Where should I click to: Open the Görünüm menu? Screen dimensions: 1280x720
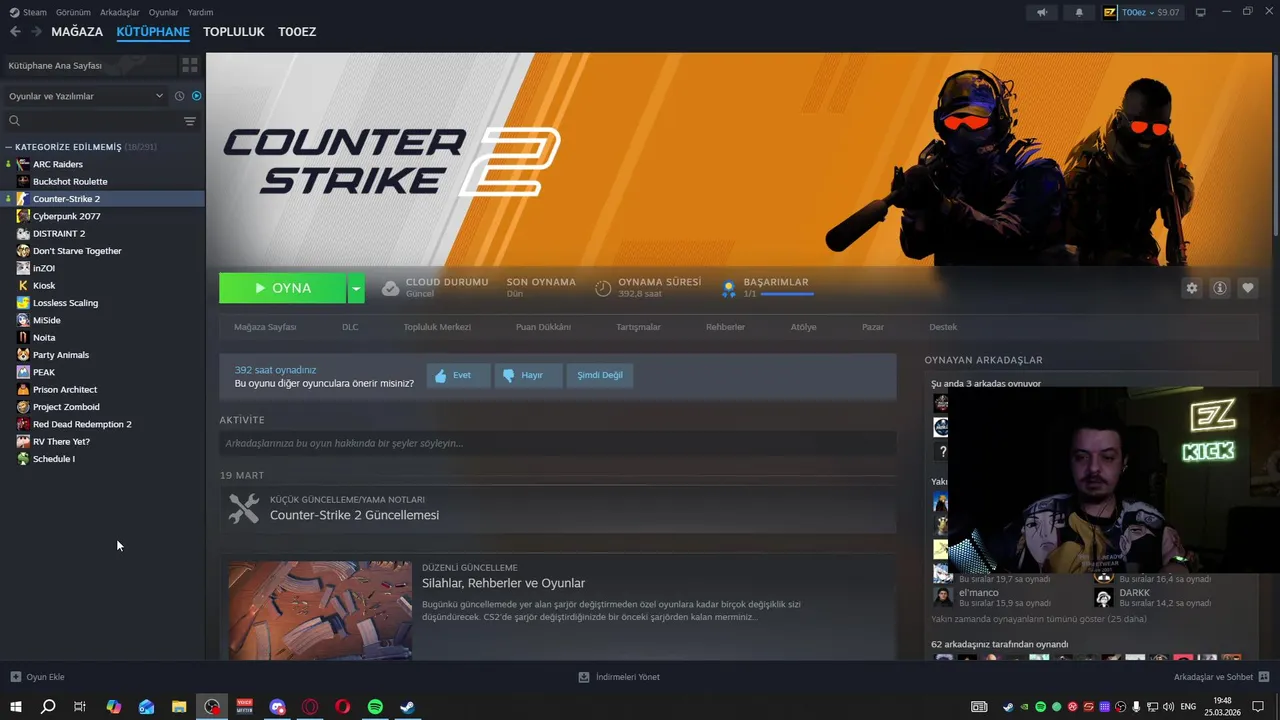point(73,12)
